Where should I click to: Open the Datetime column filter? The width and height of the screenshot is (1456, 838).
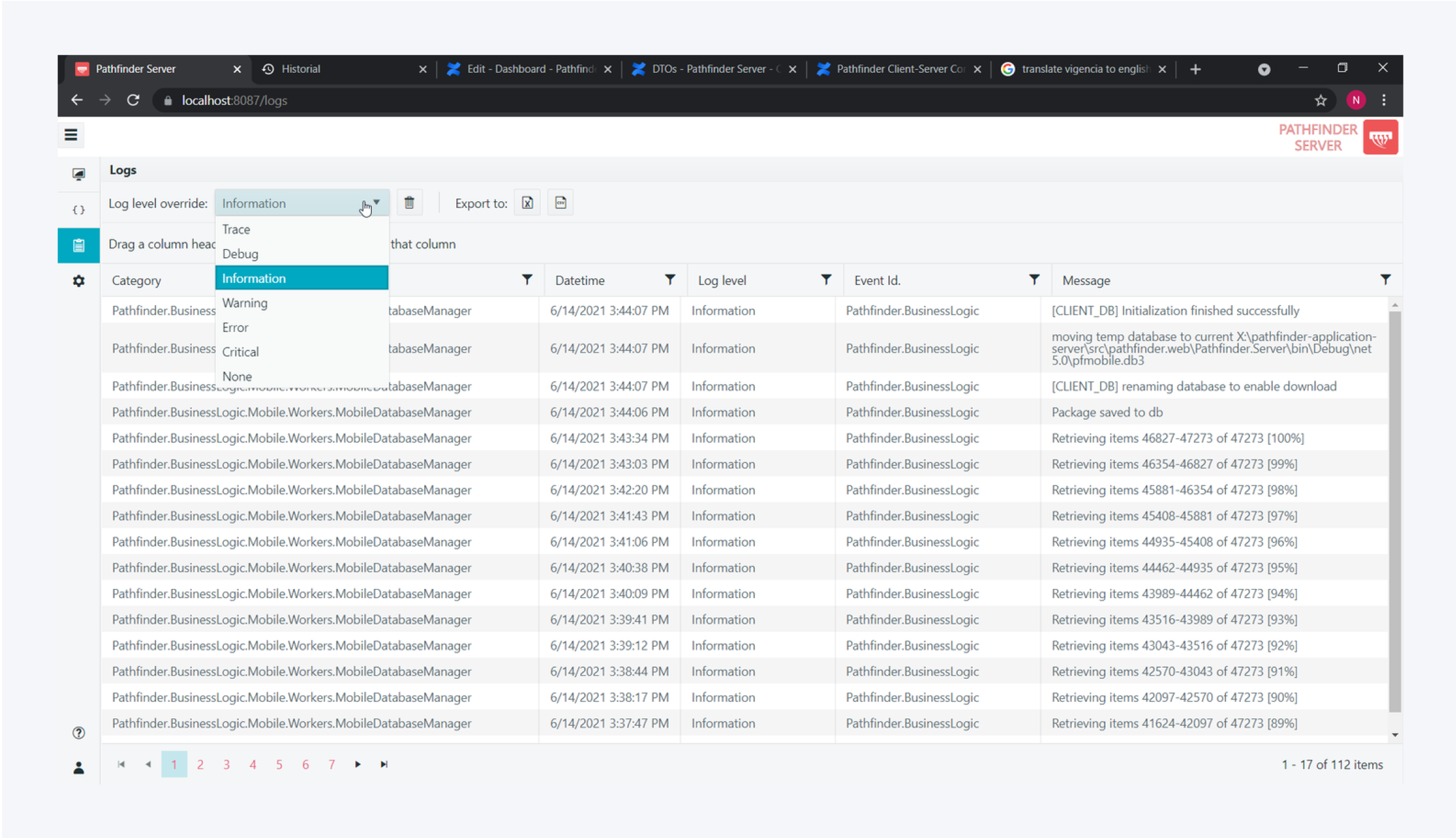click(x=670, y=280)
